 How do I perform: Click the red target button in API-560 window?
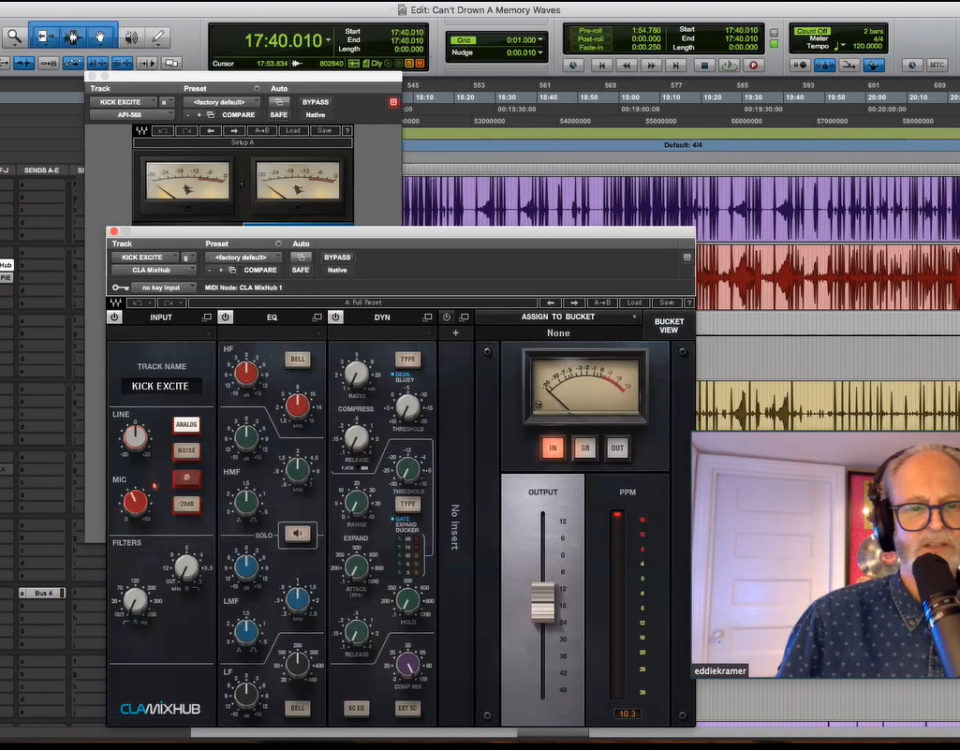tap(394, 102)
